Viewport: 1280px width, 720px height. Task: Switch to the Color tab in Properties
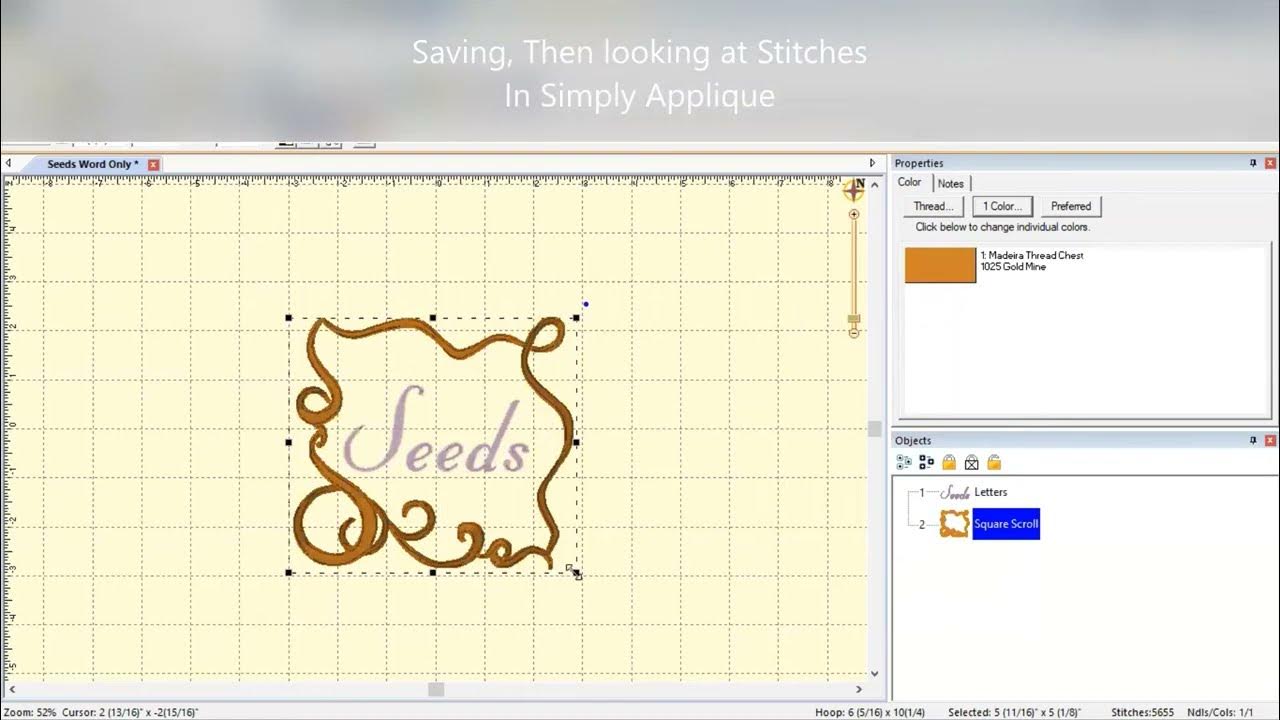tap(910, 182)
